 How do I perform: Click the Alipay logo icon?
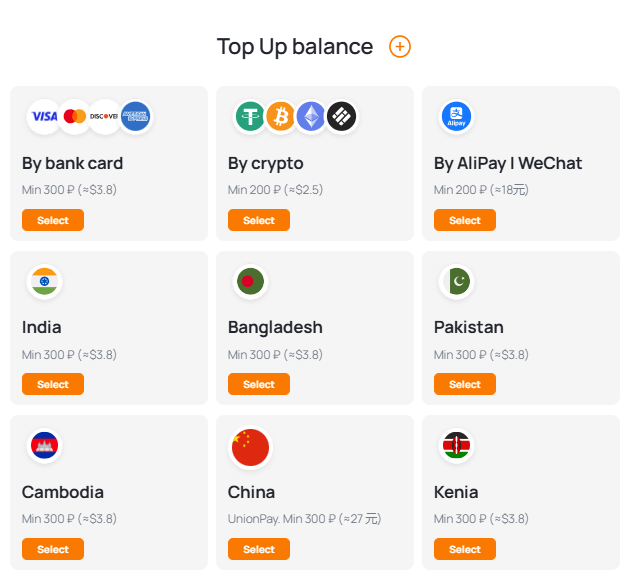456,117
